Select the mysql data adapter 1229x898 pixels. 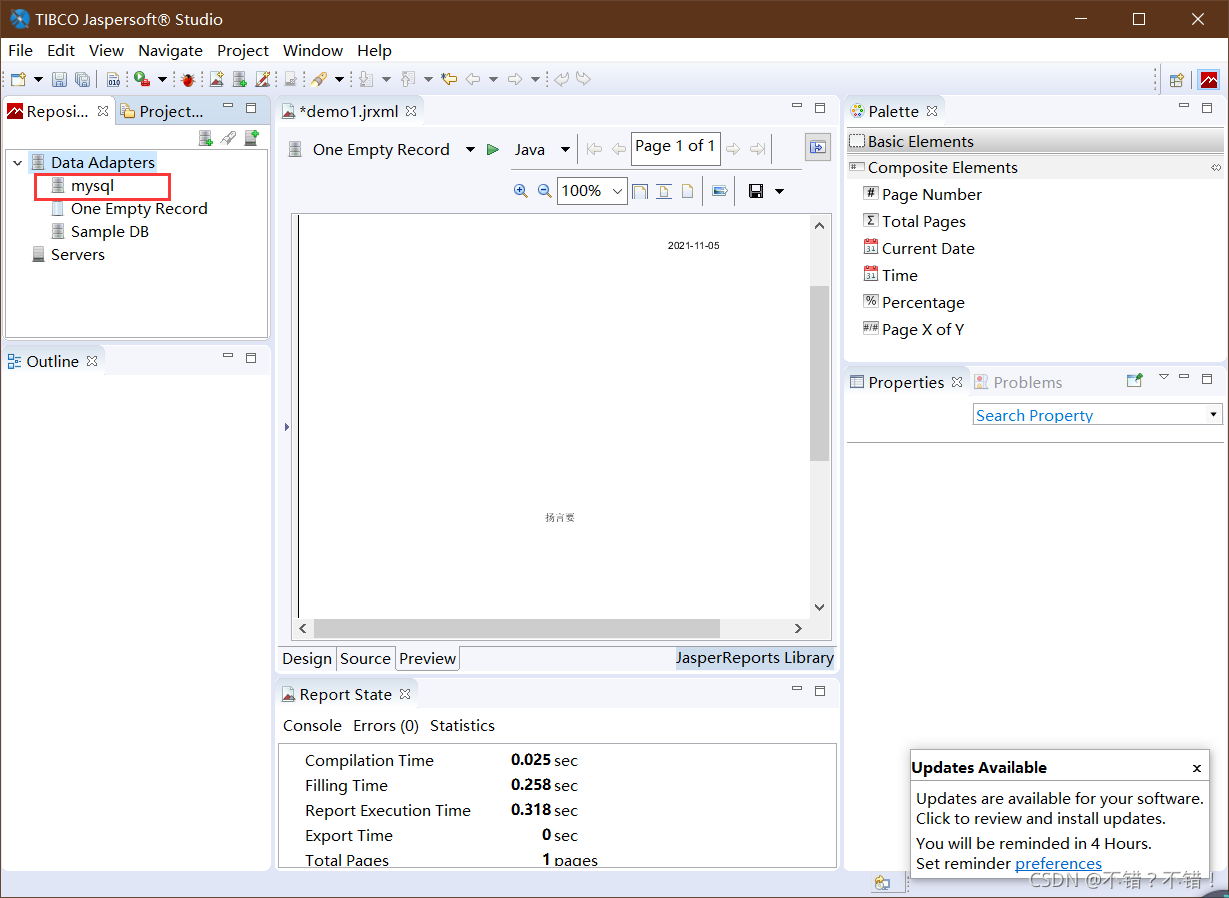click(x=92, y=185)
